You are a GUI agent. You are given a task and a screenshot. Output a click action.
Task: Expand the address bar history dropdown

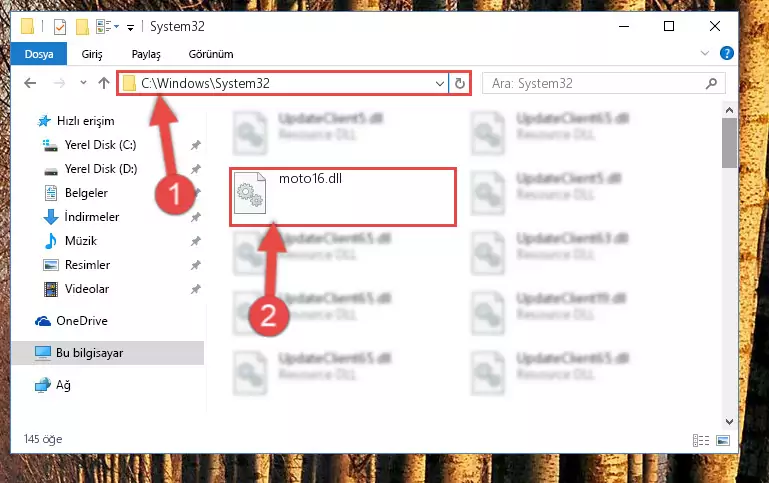click(x=439, y=83)
